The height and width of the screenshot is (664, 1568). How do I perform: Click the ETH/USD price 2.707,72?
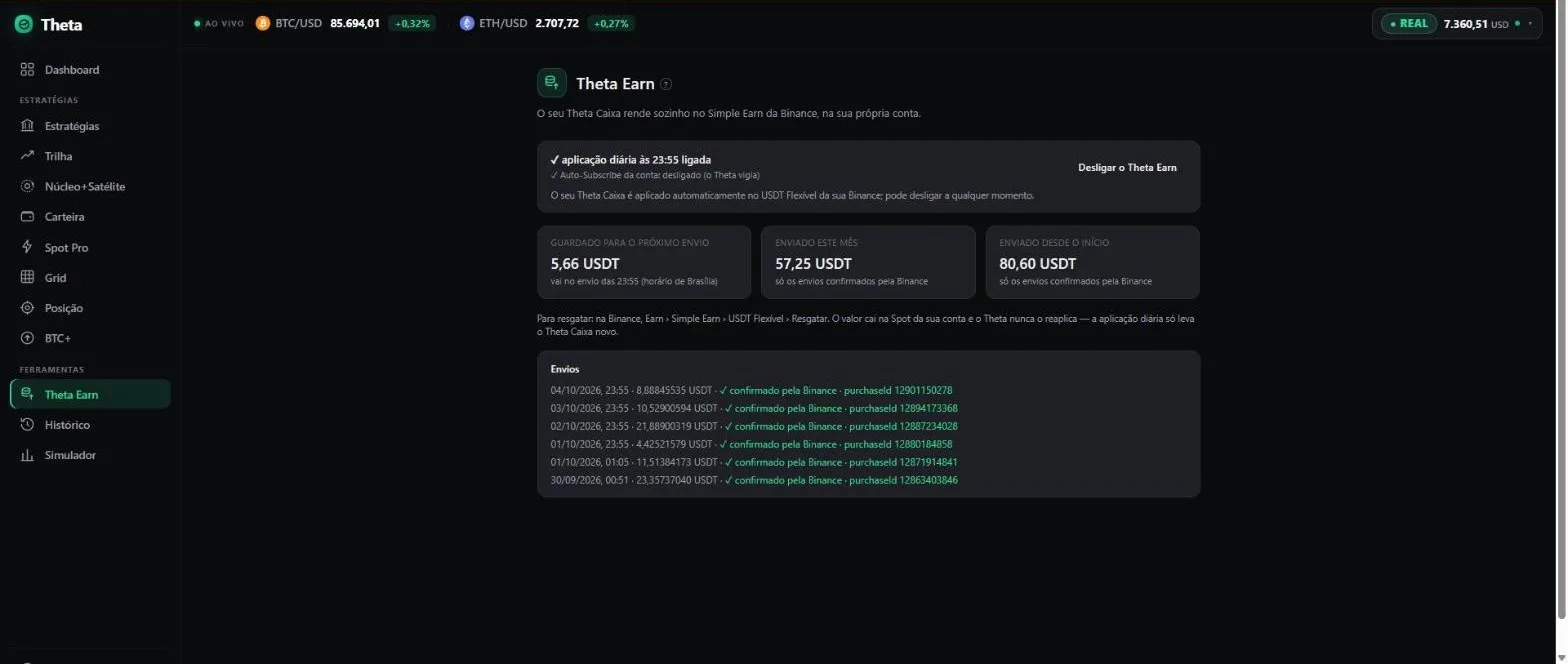(x=557, y=23)
